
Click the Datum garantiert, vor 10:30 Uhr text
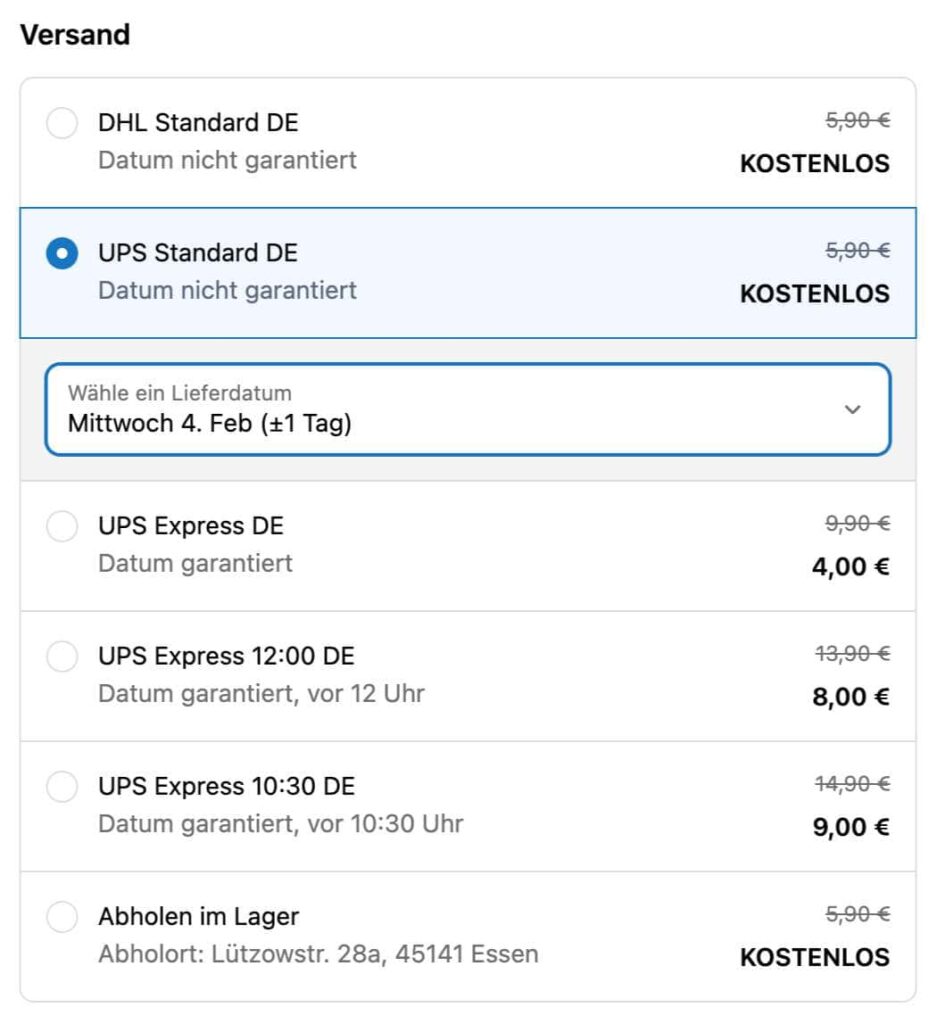click(280, 824)
